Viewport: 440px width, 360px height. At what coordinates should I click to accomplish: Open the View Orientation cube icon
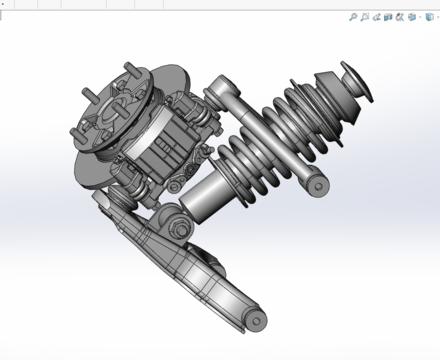[412, 17]
